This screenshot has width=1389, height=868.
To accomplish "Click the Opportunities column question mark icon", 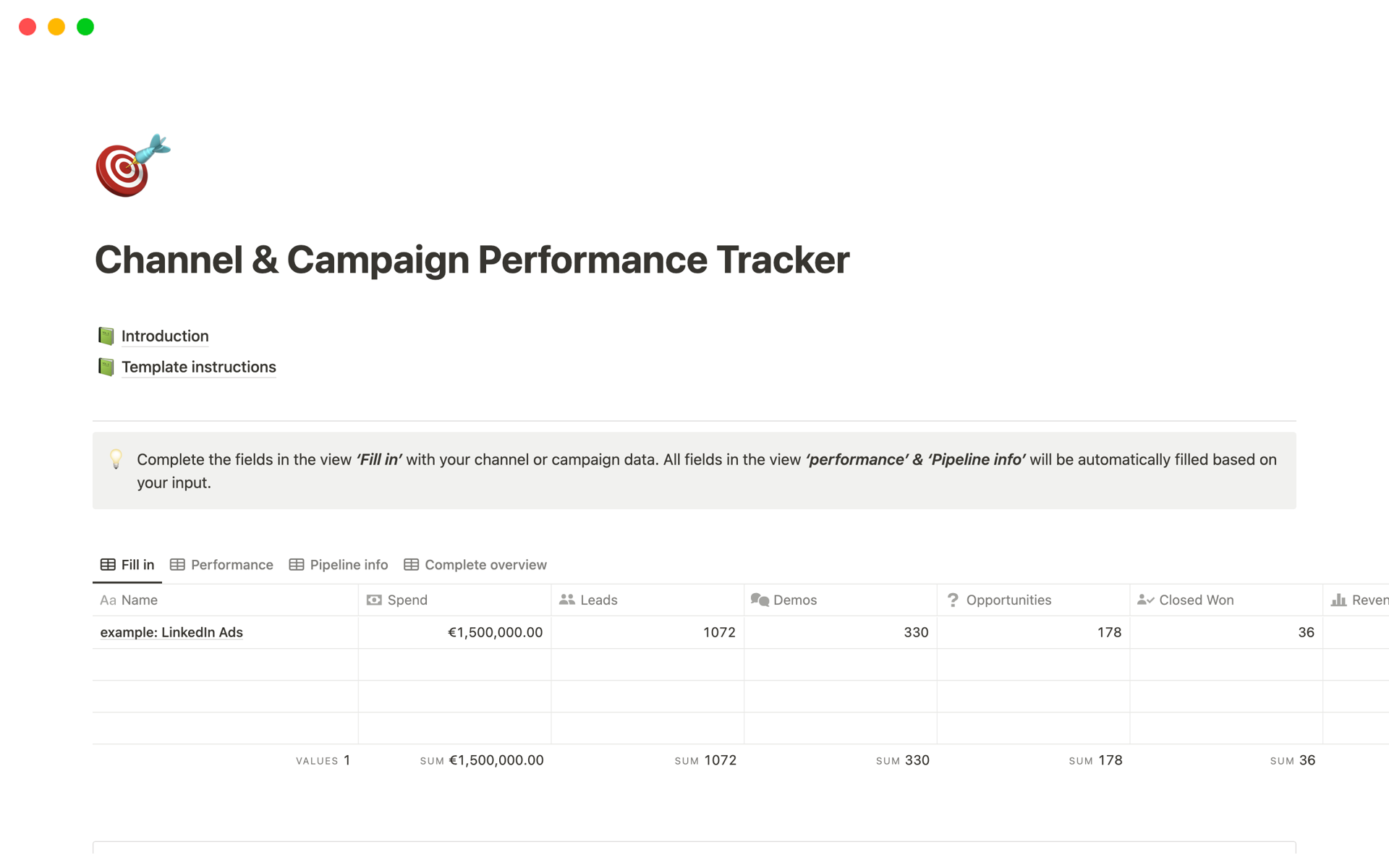I will (953, 600).
